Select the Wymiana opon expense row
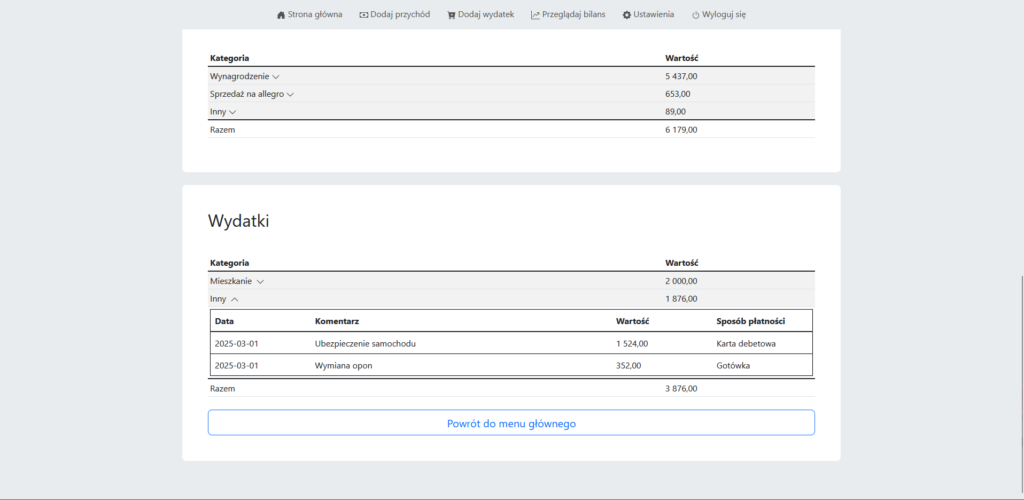Viewport: 1024px width, 500px height. pyautogui.click(x=510, y=365)
